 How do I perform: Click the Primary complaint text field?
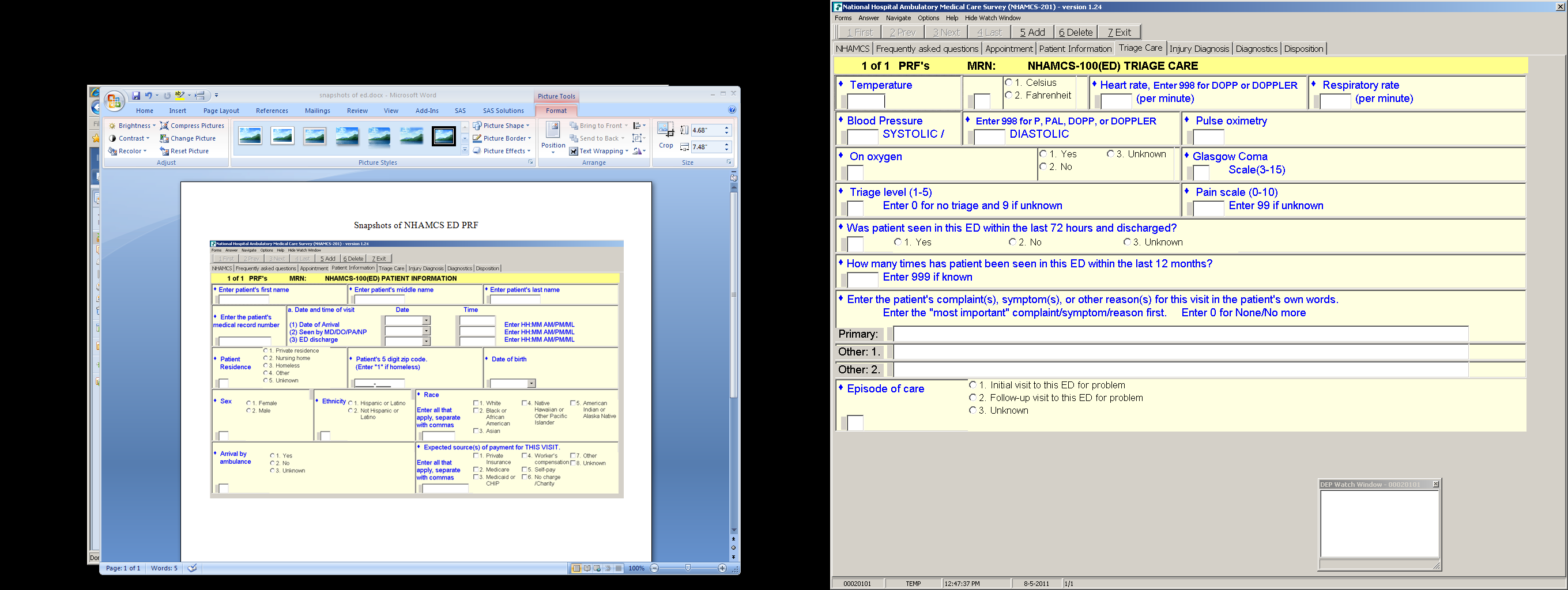coord(1179,334)
